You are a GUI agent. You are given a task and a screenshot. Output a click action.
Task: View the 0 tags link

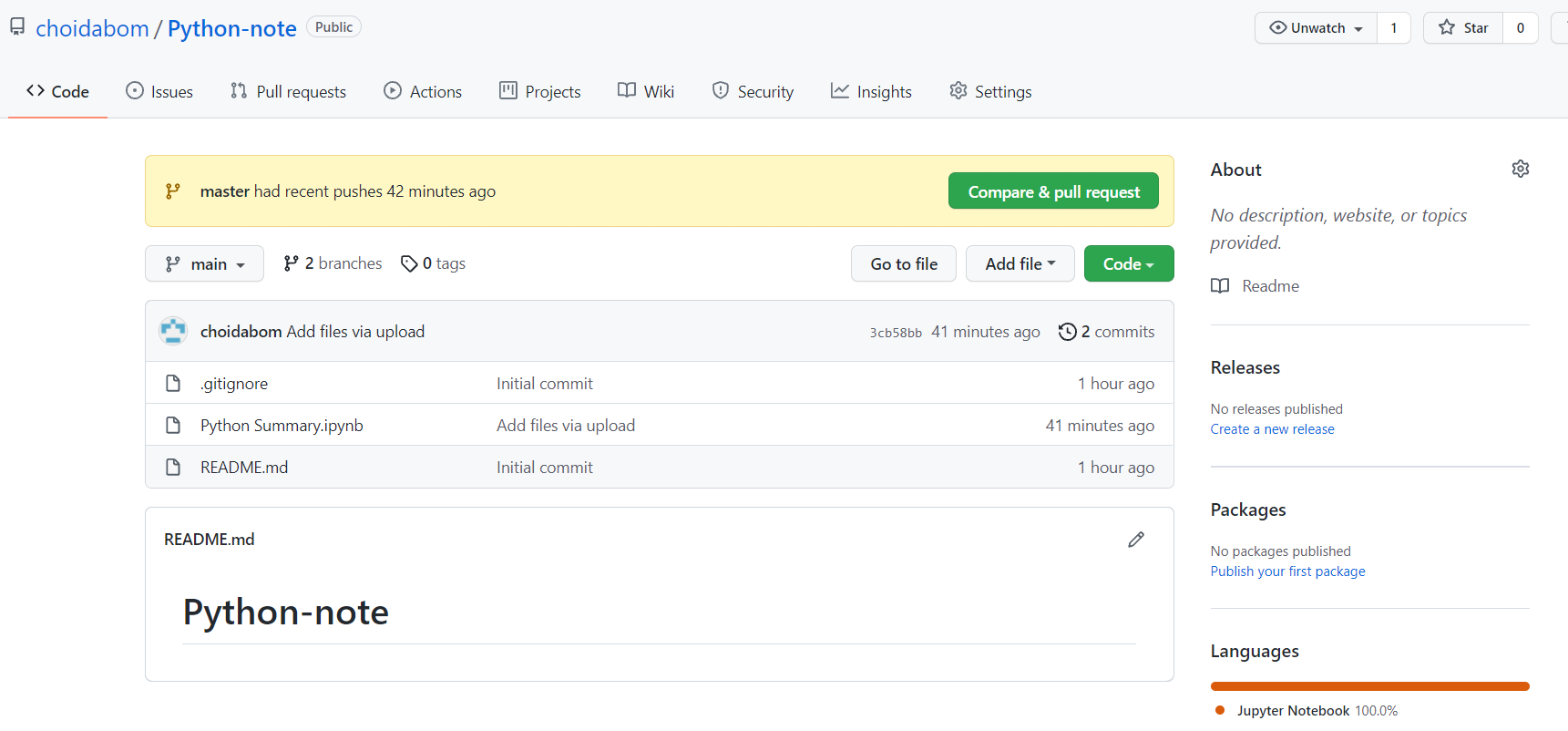click(434, 263)
